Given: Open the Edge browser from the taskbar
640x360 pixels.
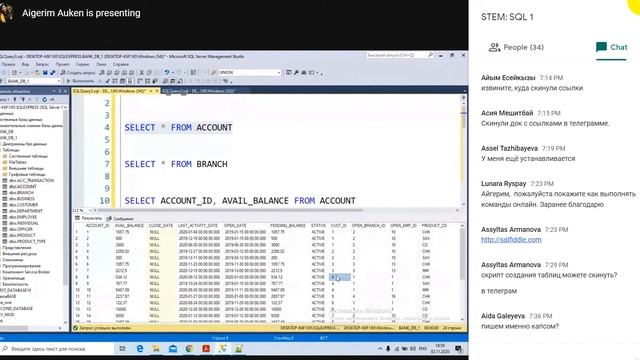Looking at the screenshot, I should point(140,349).
